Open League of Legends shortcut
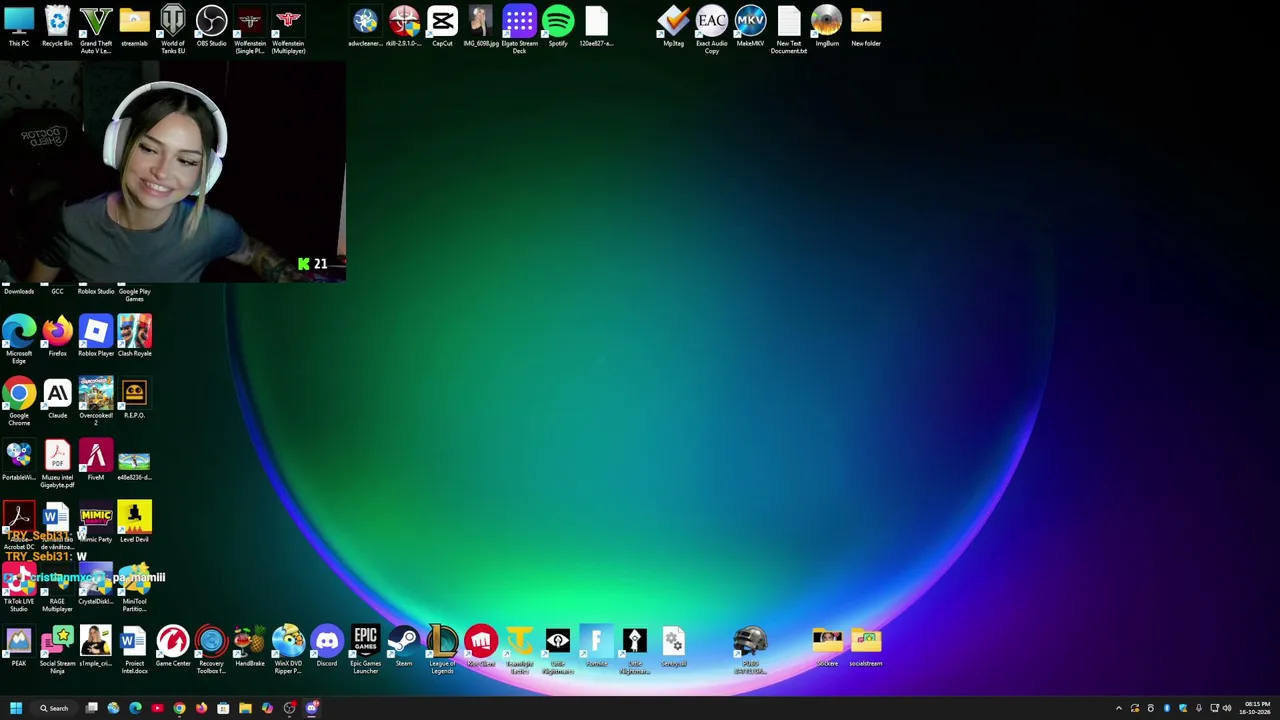Image resolution: width=1280 pixels, height=720 pixels. [x=442, y=649]
